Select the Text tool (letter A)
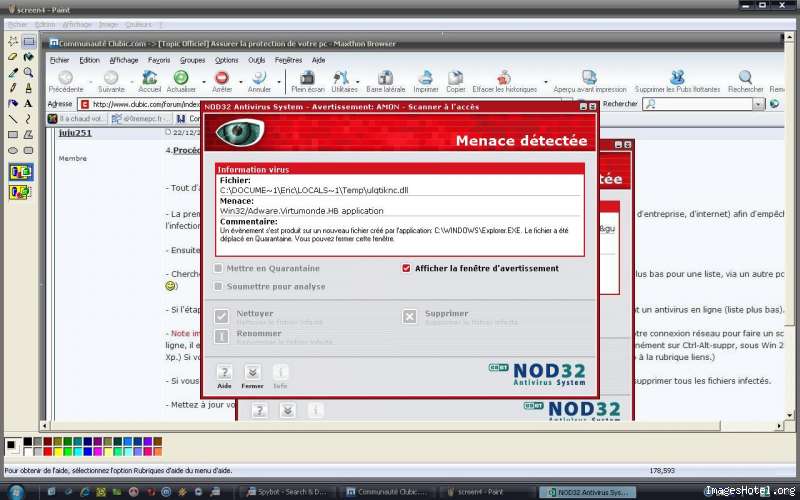 tap(29, 104)
